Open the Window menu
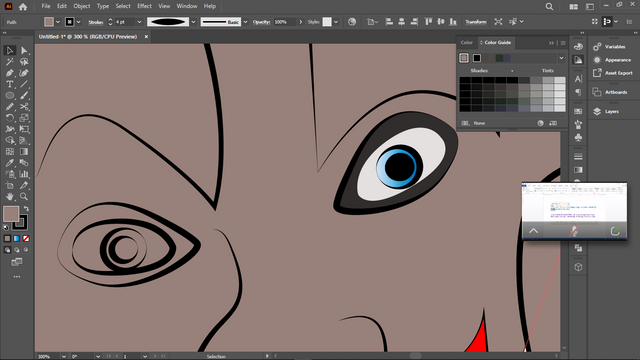640x360 pixels. [187, 6]
